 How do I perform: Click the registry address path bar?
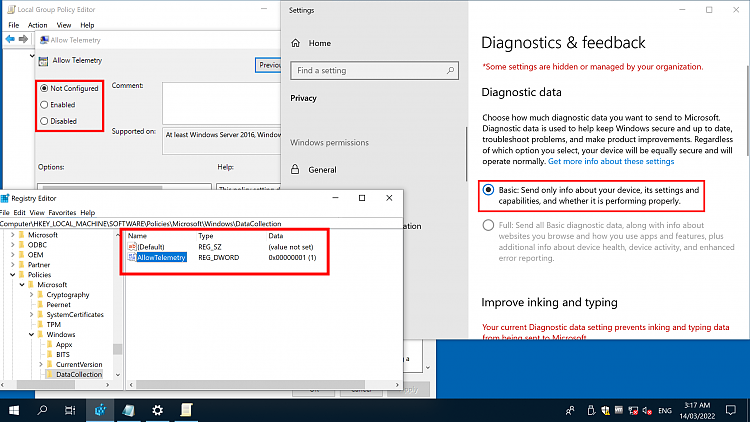(201, 223)
